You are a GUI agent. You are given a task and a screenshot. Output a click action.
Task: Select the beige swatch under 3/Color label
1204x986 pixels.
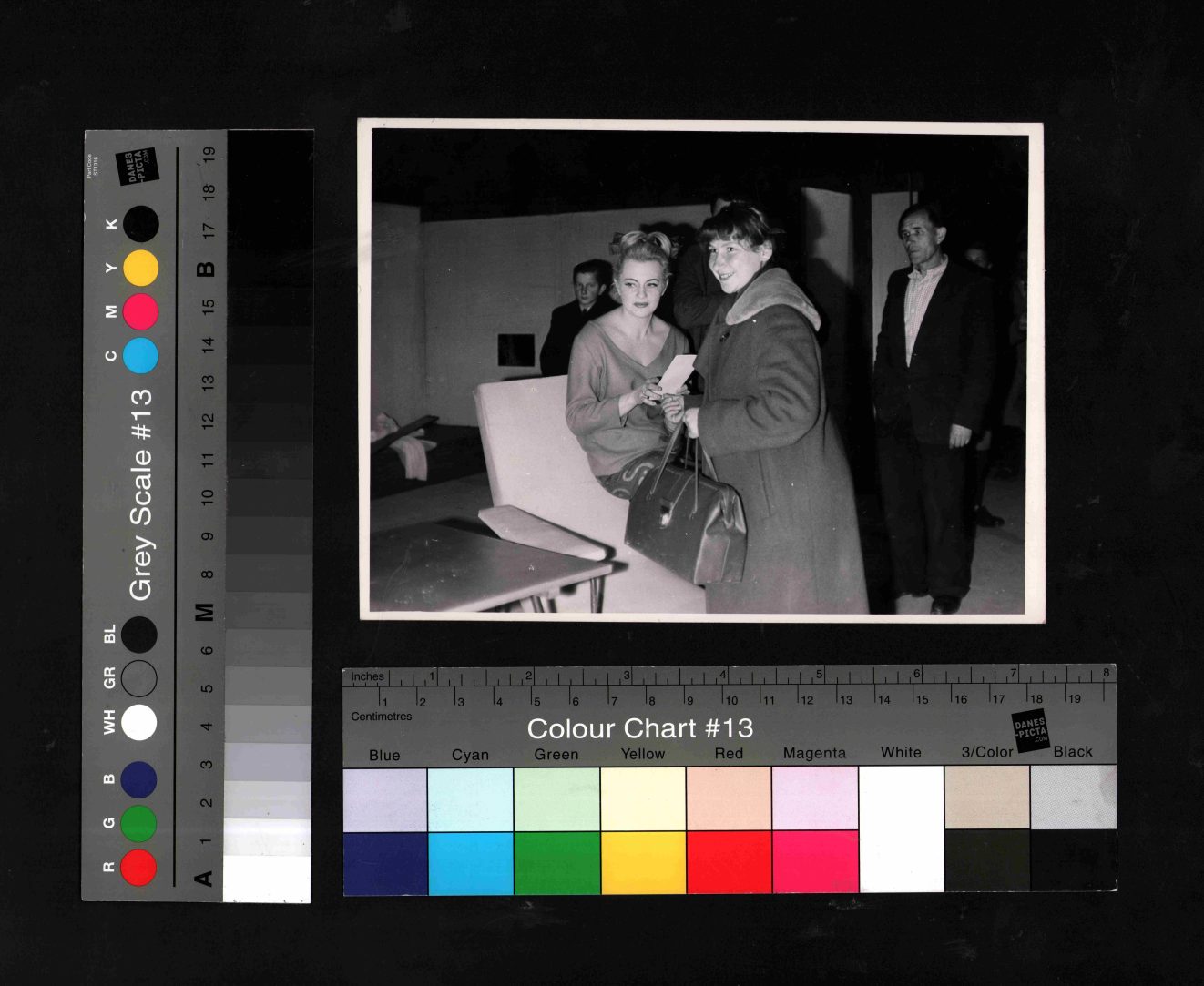click(987, 798)
